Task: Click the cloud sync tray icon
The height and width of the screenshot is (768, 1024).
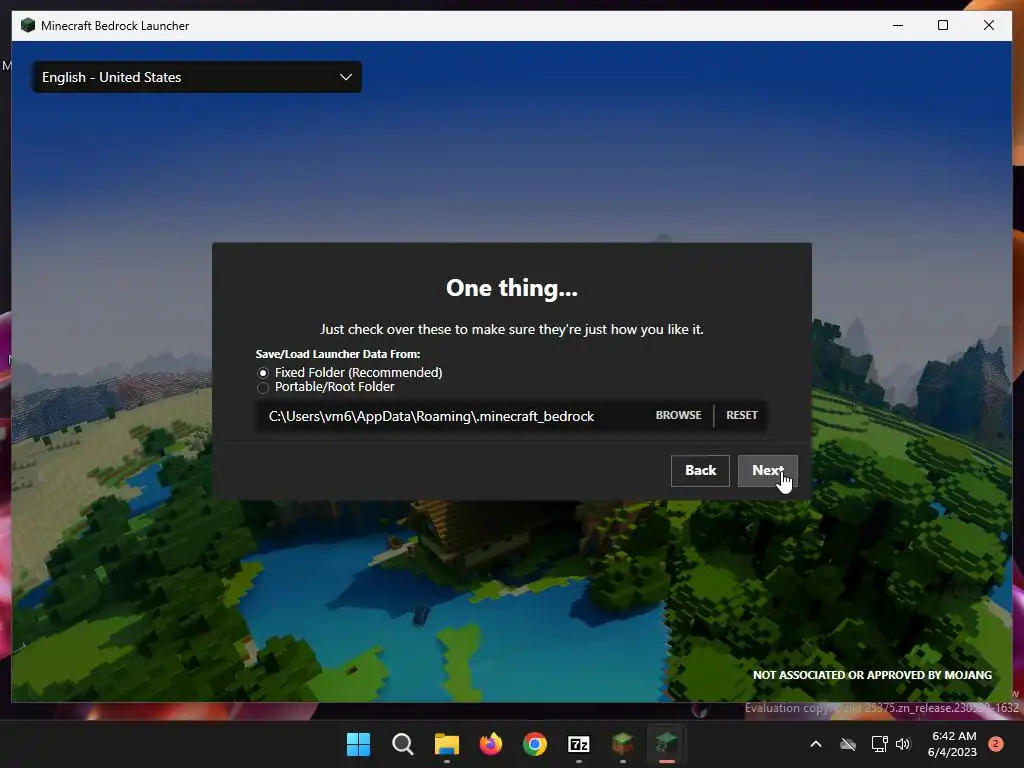Action: coord(848,744)
